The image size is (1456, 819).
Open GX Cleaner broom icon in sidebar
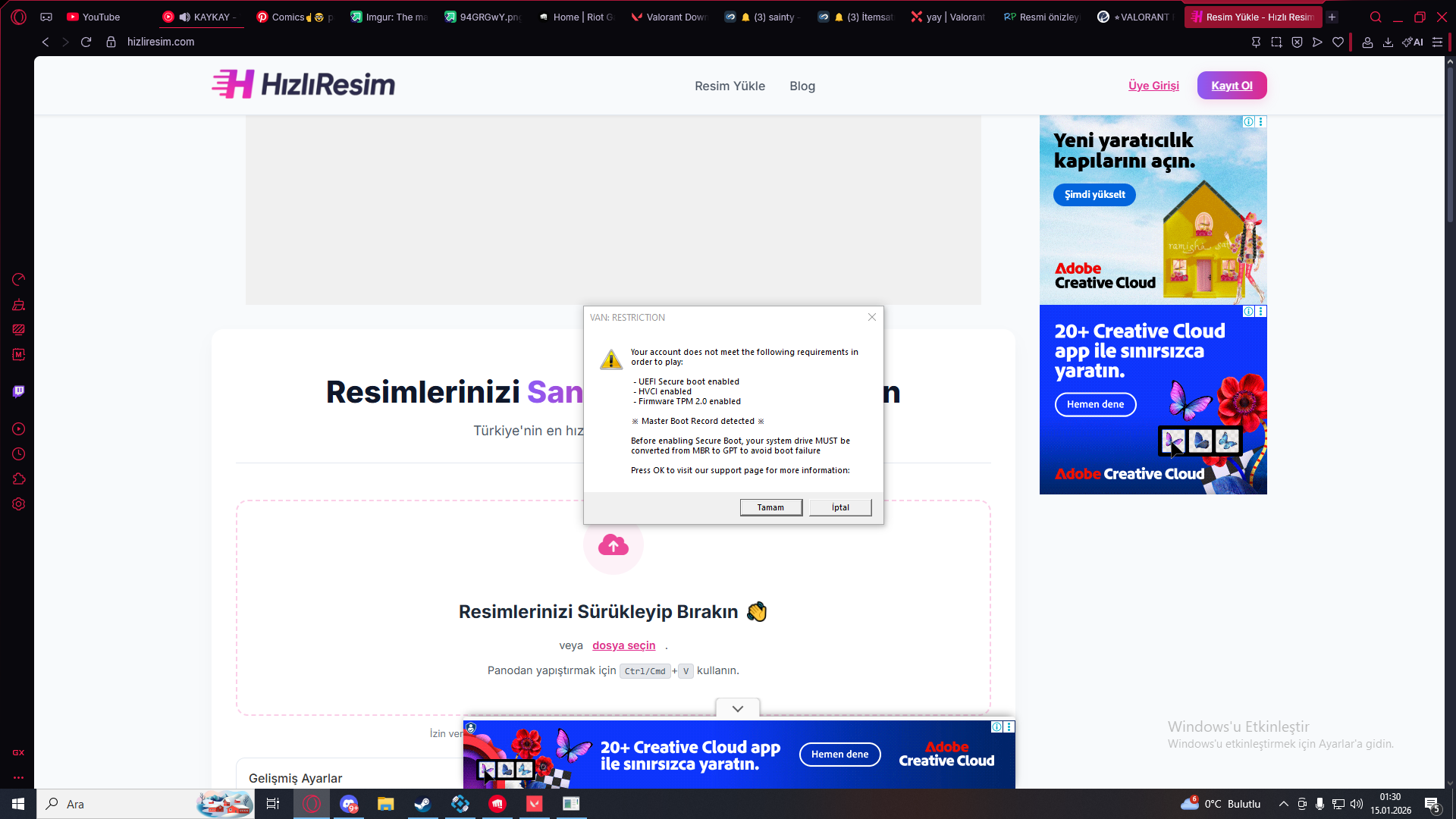19,305
